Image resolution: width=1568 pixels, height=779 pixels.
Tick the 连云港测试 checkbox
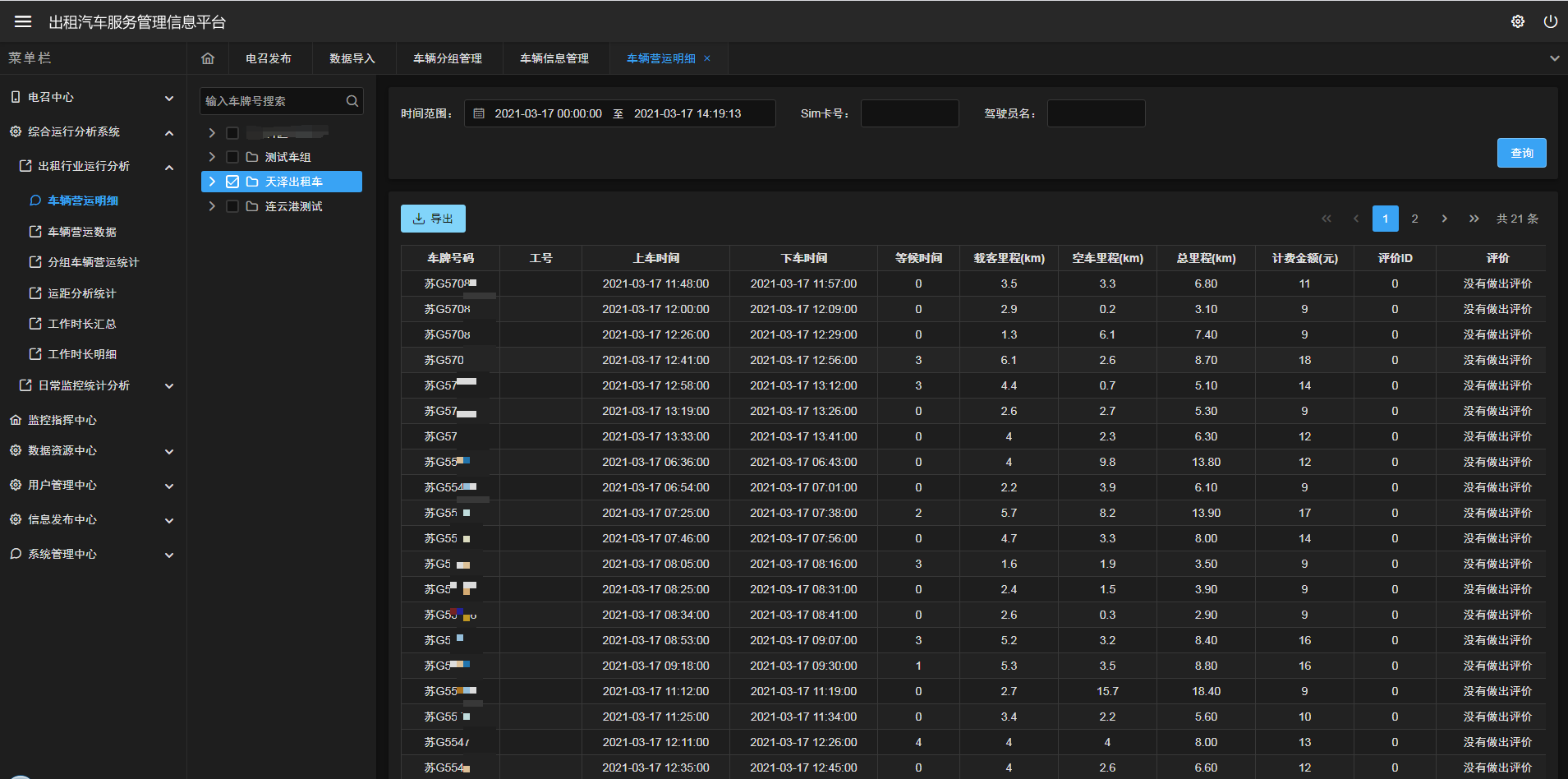pos(232,206)
